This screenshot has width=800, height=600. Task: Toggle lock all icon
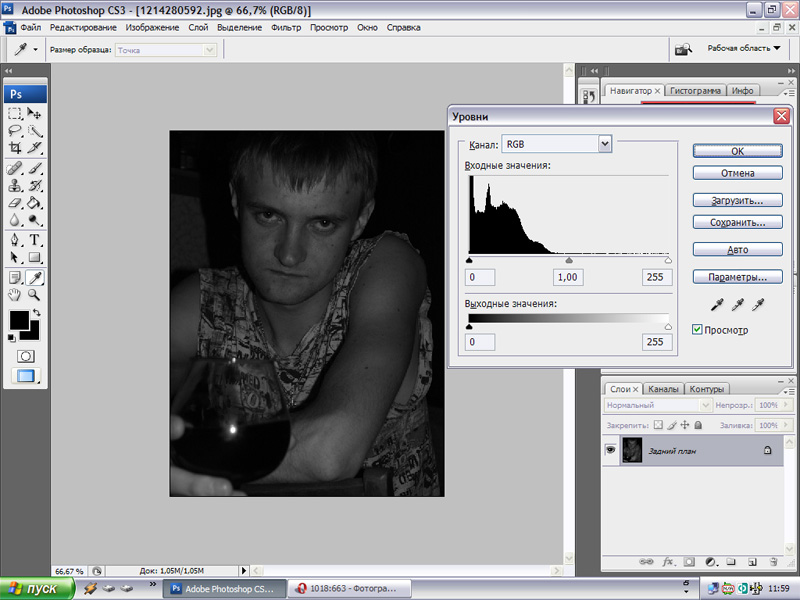pyautogui.click(x=698, y=424)
